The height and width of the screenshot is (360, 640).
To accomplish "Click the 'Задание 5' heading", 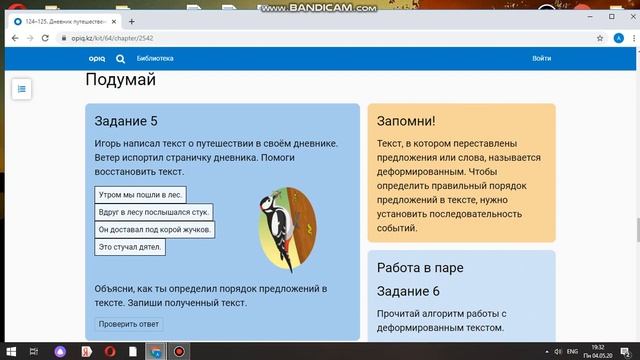I will click(126, 121).
